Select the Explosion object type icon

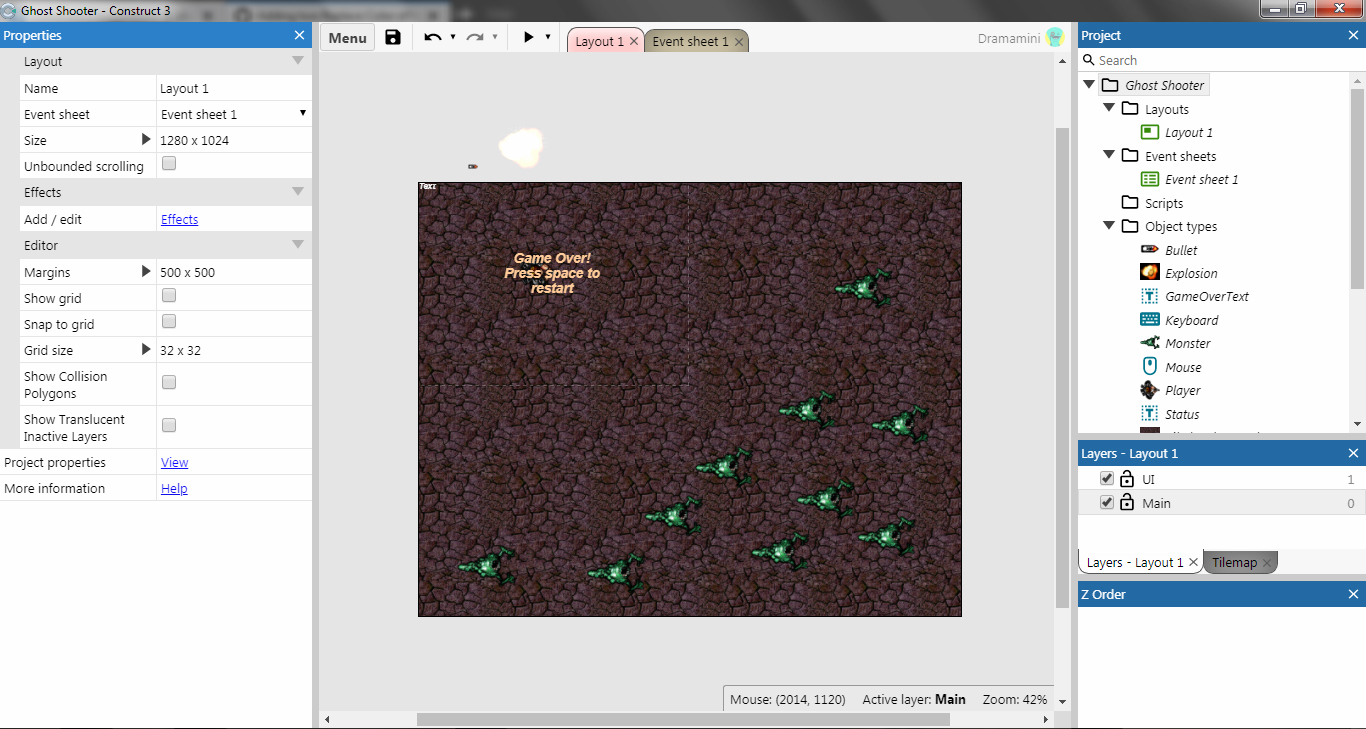point(1150,273)
